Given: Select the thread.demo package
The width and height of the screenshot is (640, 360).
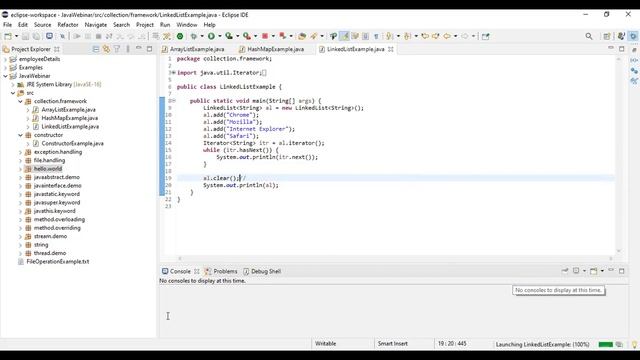Looking at the screenshot, I should [x=50, y=253].
